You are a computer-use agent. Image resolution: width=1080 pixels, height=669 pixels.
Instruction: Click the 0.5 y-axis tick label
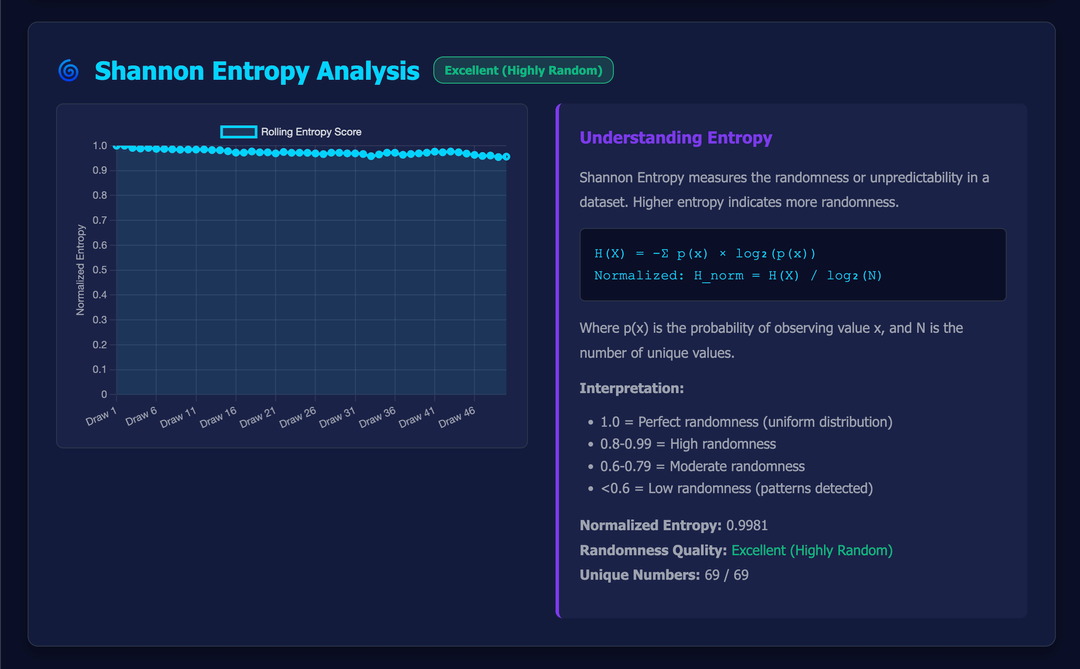pos(99,270)
